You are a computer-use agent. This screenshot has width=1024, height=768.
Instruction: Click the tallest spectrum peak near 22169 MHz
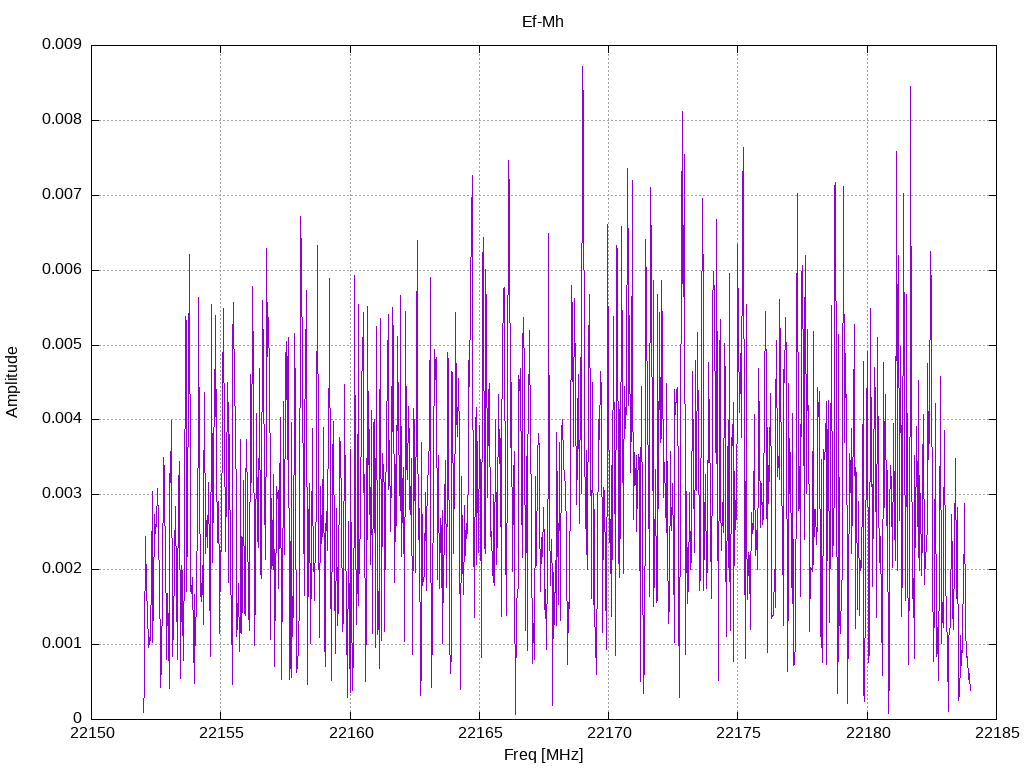coord(583,67)
